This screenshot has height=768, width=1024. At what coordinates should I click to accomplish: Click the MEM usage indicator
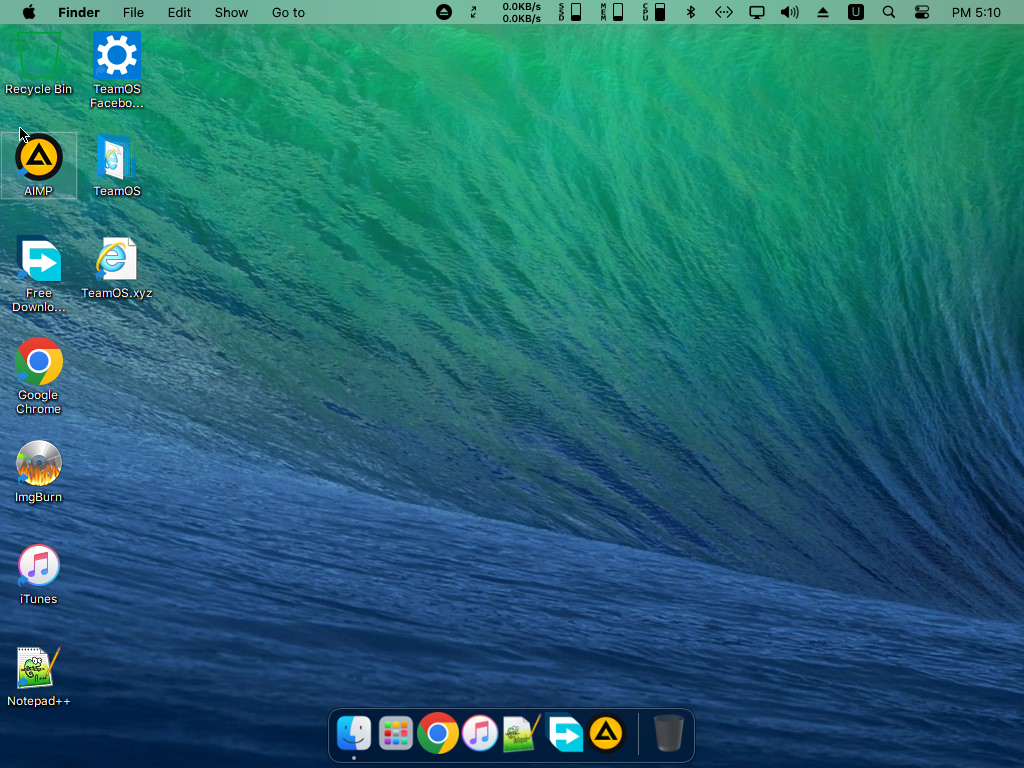pos(612,12)
